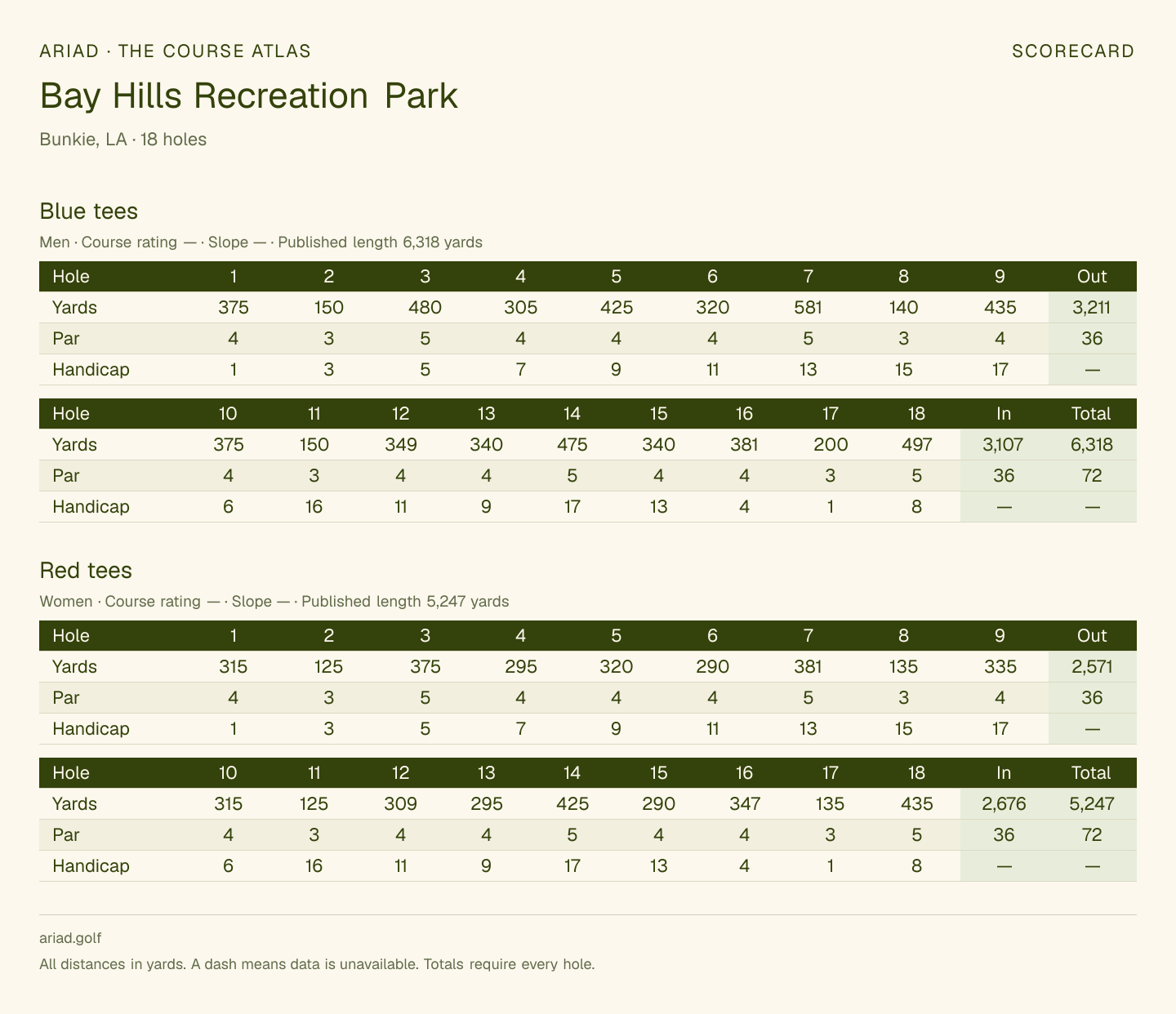Viewport: 1176px width, 1014px height.
Task: Click the Blue tees total yards 6,318
Action: tap(1092, 445)
